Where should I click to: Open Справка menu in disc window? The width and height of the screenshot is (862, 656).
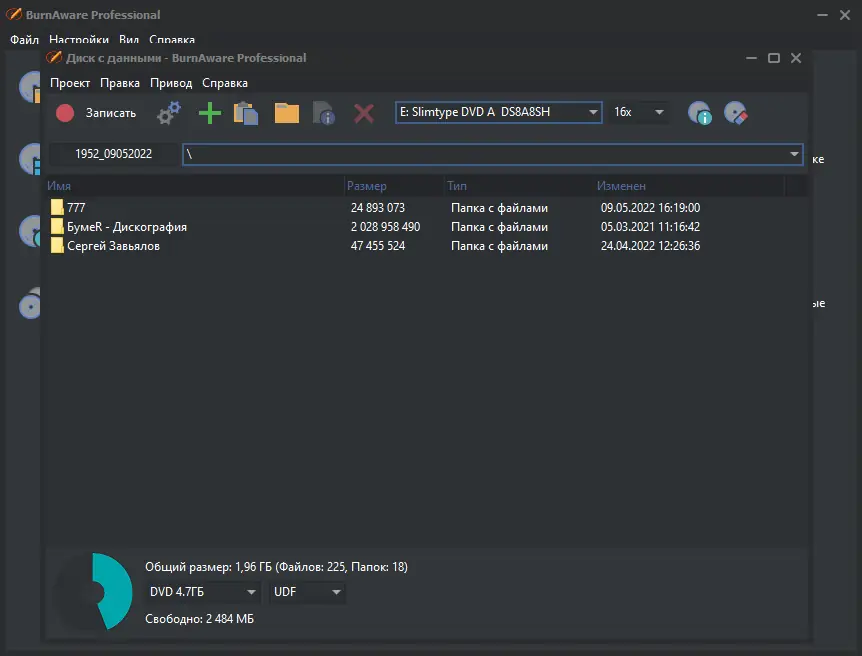(x=225, y=83)
